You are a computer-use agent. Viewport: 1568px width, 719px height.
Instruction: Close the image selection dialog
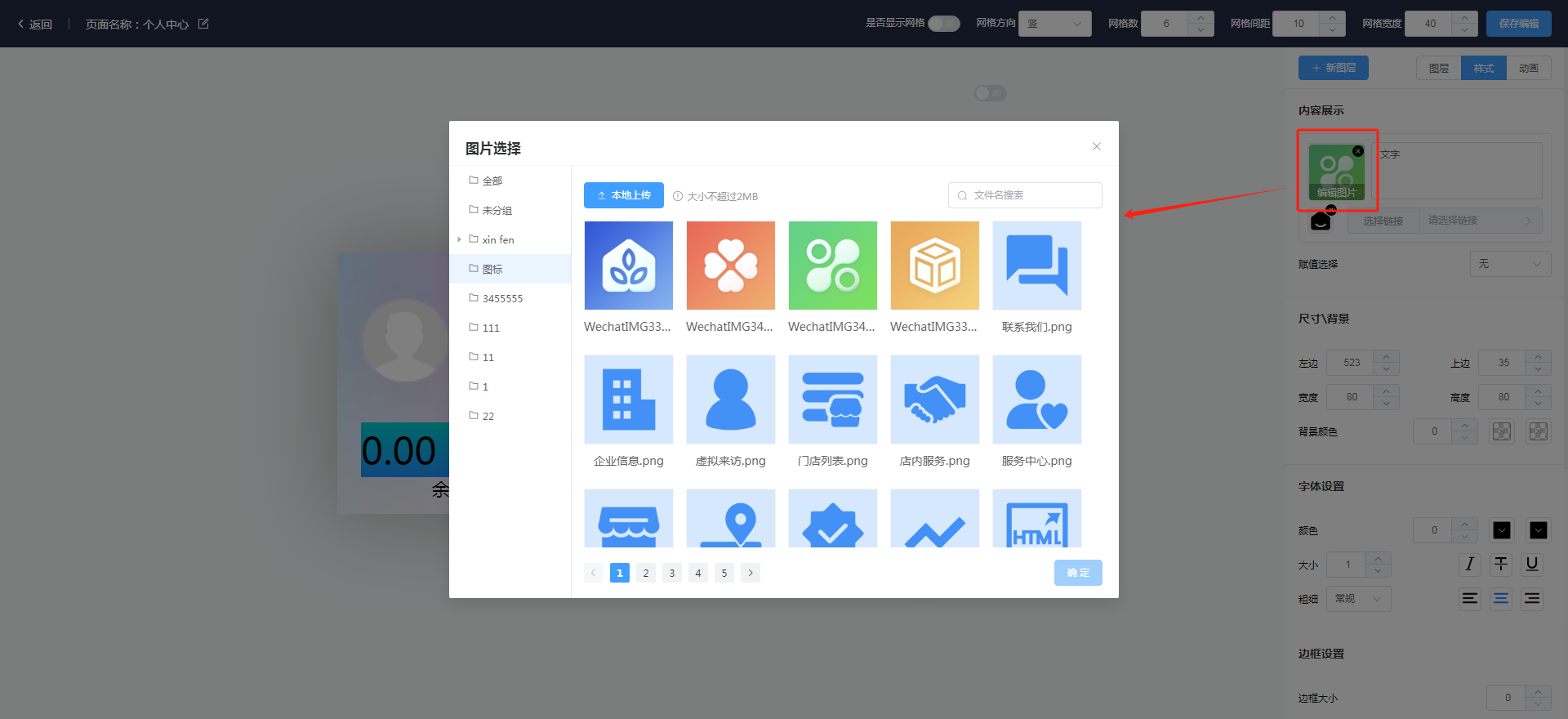(1096, 146)
